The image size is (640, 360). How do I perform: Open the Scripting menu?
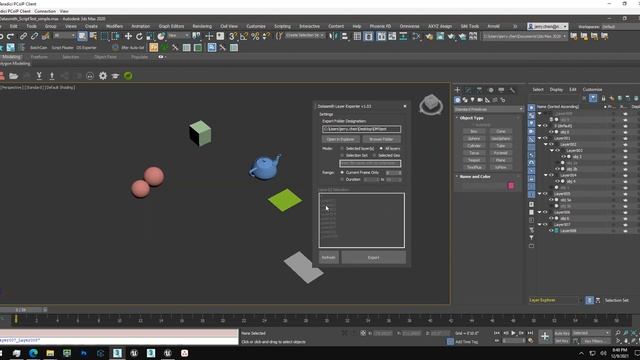(282, 26)
